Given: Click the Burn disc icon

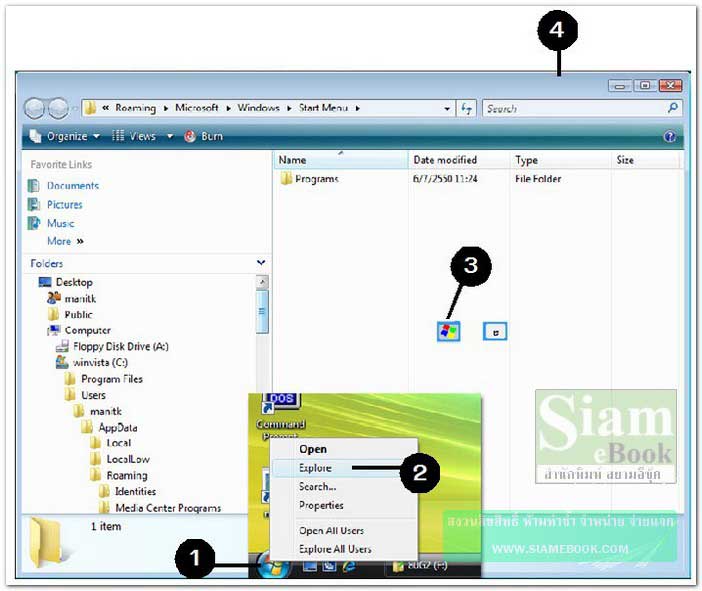Looking at the screenshot, I should tap(190, 136).
